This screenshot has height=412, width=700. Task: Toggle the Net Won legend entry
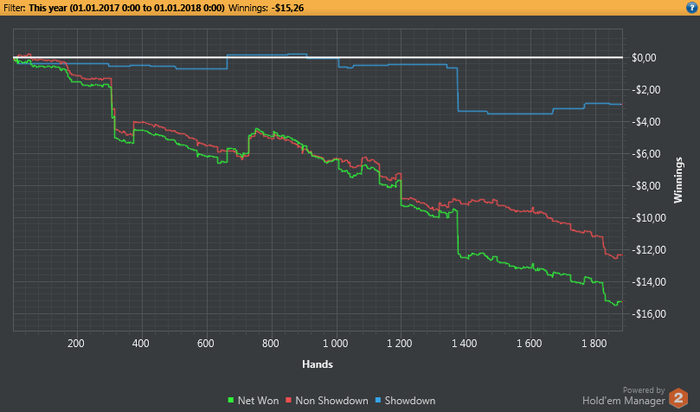(x=253, y=400)
